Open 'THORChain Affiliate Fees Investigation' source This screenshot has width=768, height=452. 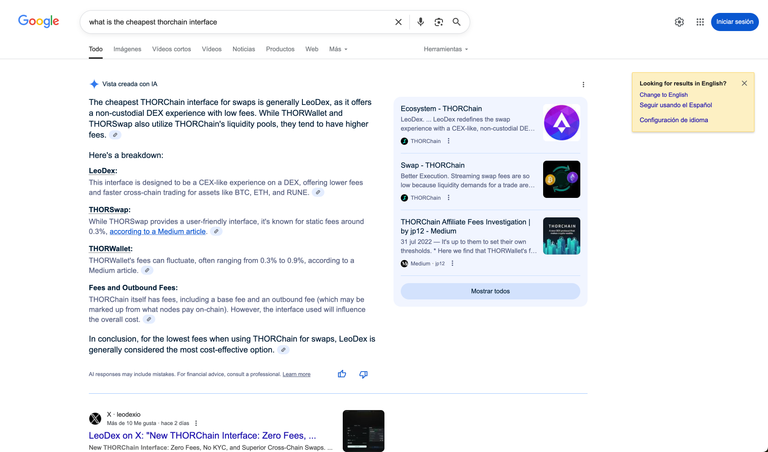coord(465,226)
